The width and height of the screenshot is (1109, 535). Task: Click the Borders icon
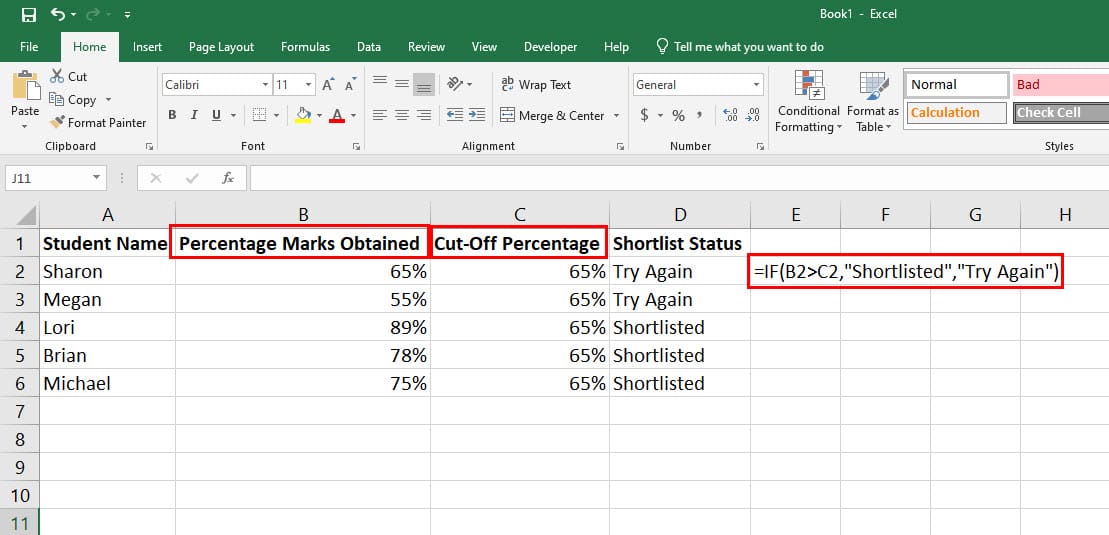260,115
